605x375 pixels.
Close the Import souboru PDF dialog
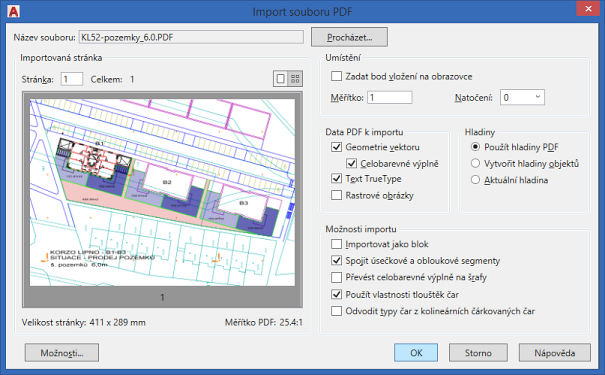click(588, 9)
